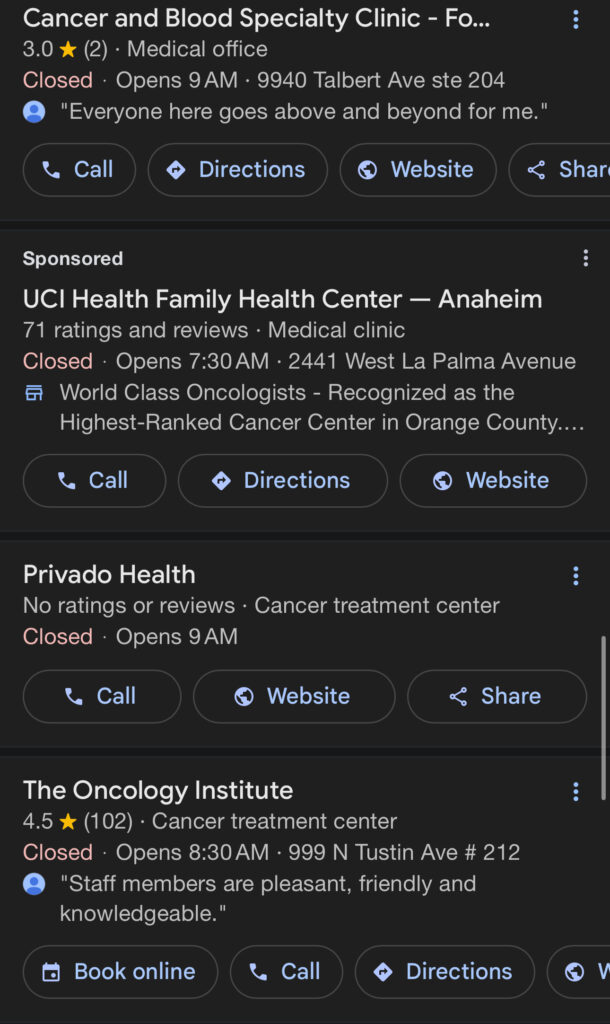Click the reviewer avatar icon under Oncology Institute
610x1024 pixels.
(x=34, y=884)
